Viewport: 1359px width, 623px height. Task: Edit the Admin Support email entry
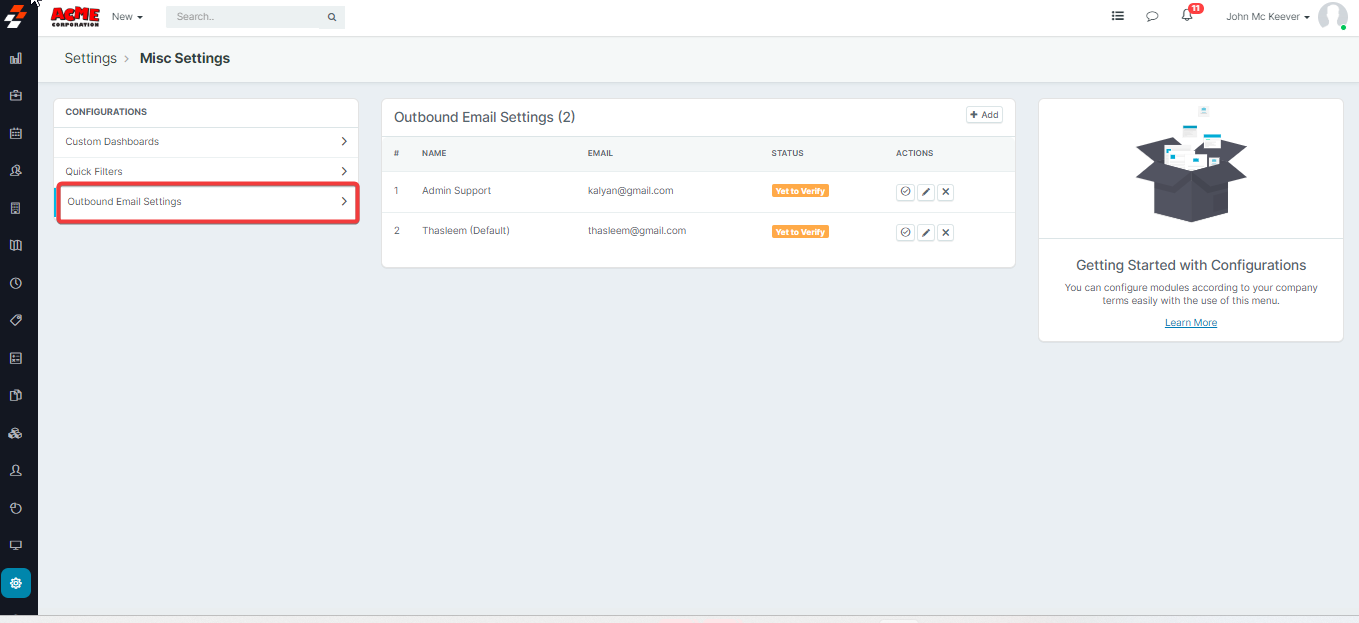[926, 192]
